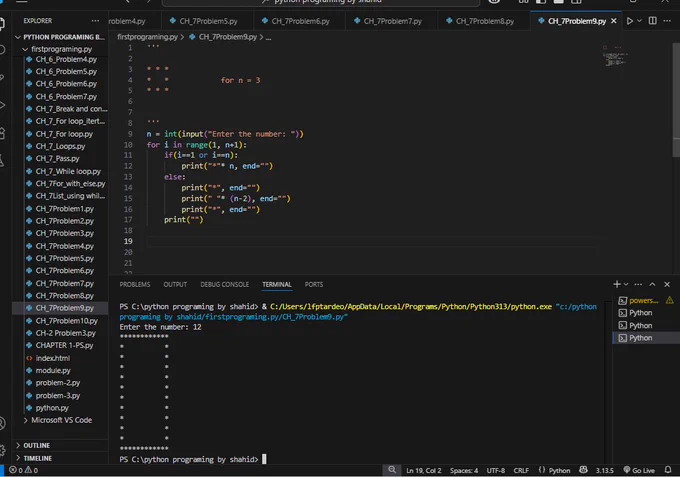Click the editor vertical scrollbar
Image resolution: width=680 pixels, height=477 pixels.
pyautogui.click(x=676, y=100)
